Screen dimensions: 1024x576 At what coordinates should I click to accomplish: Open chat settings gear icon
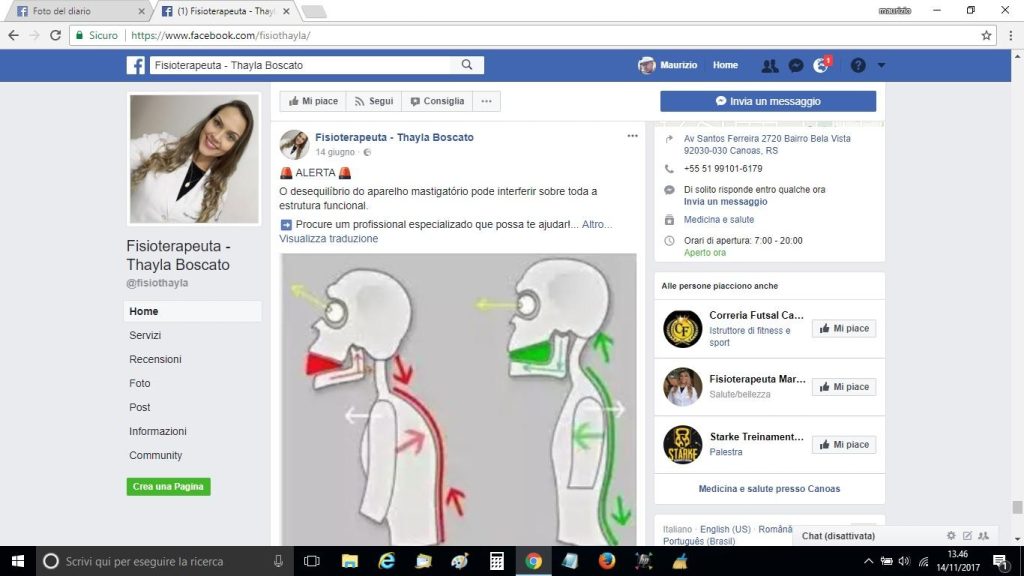click(951, 536)
